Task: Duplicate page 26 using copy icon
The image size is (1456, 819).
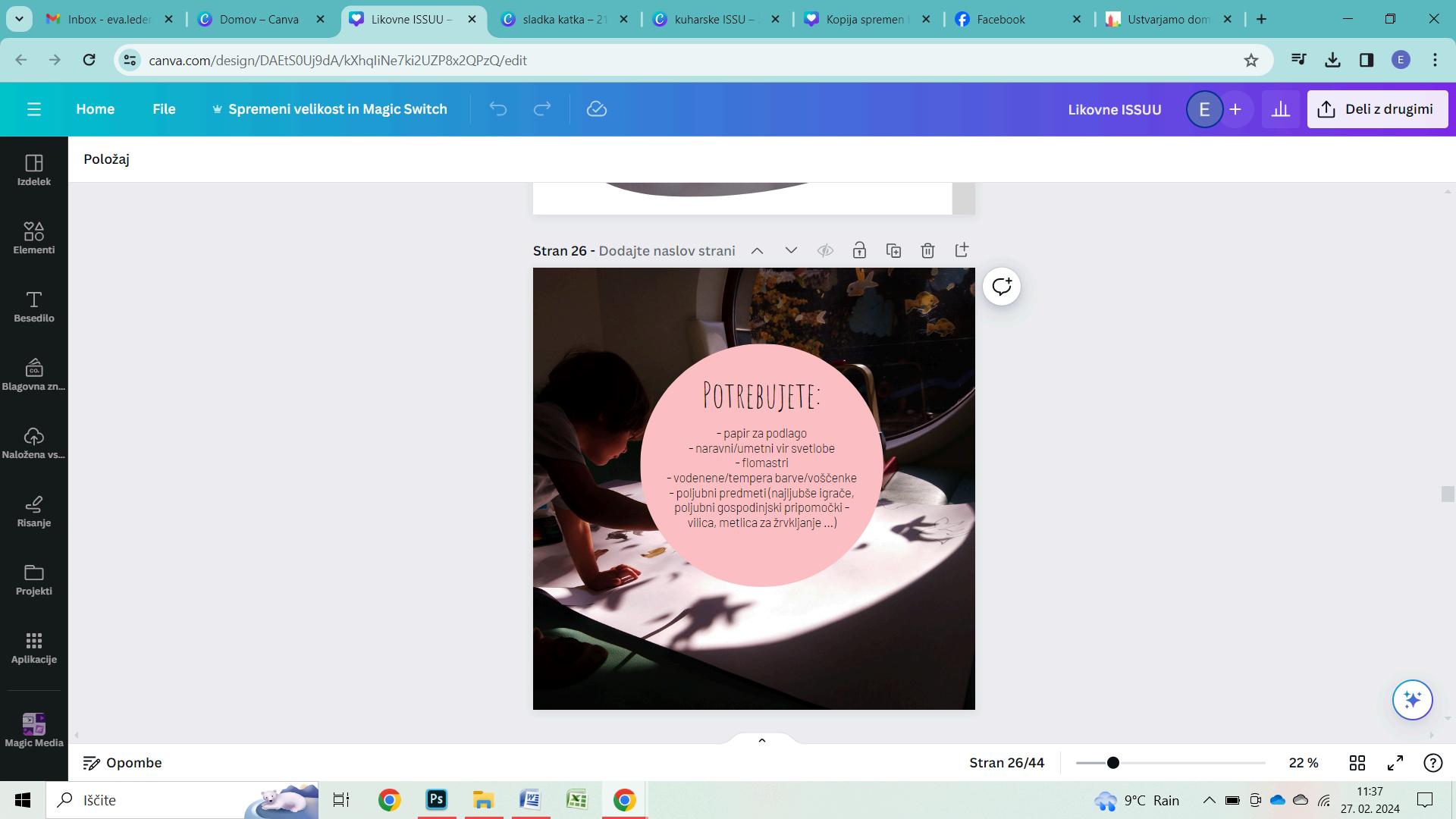Action: (893, 250)
